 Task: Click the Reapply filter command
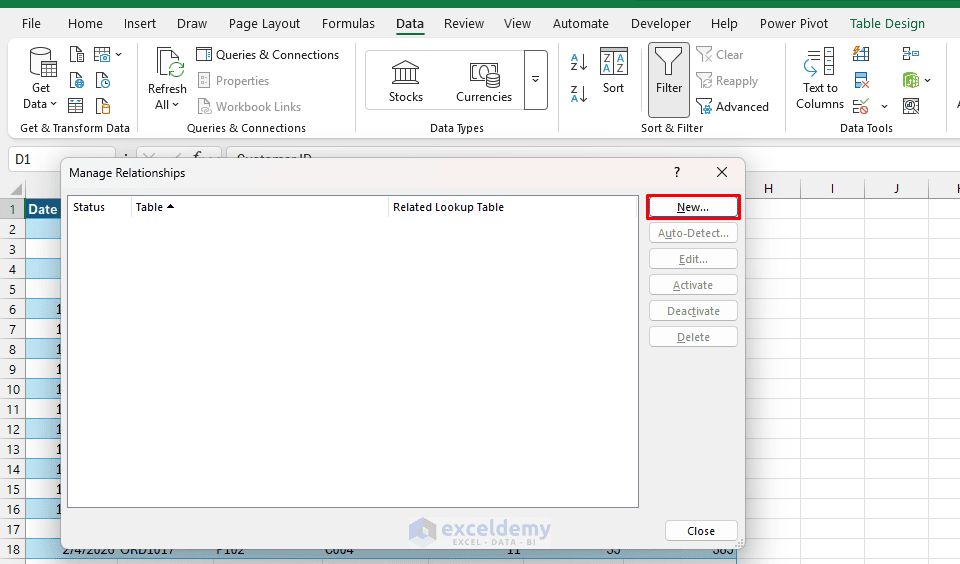coord(727,81)
